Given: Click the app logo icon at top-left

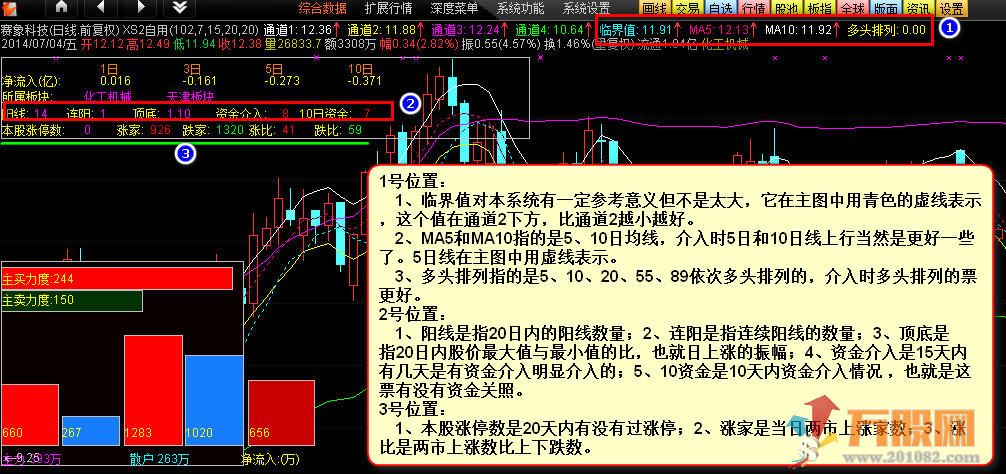Looking at the screenshot, I should pyautogui.click(x=11, y=8).
